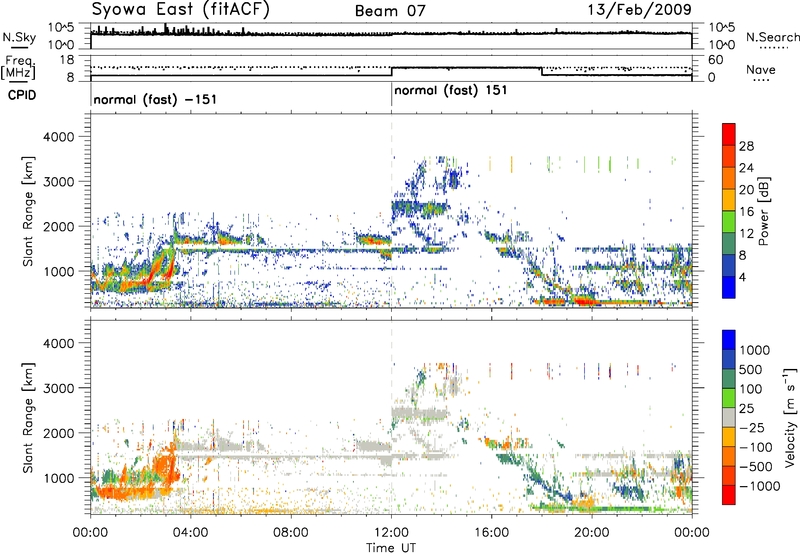The width and height of the screenshot is (800, 554).
Task: Click the "3000" tick of the velocity panel
Action: [59, 388]
